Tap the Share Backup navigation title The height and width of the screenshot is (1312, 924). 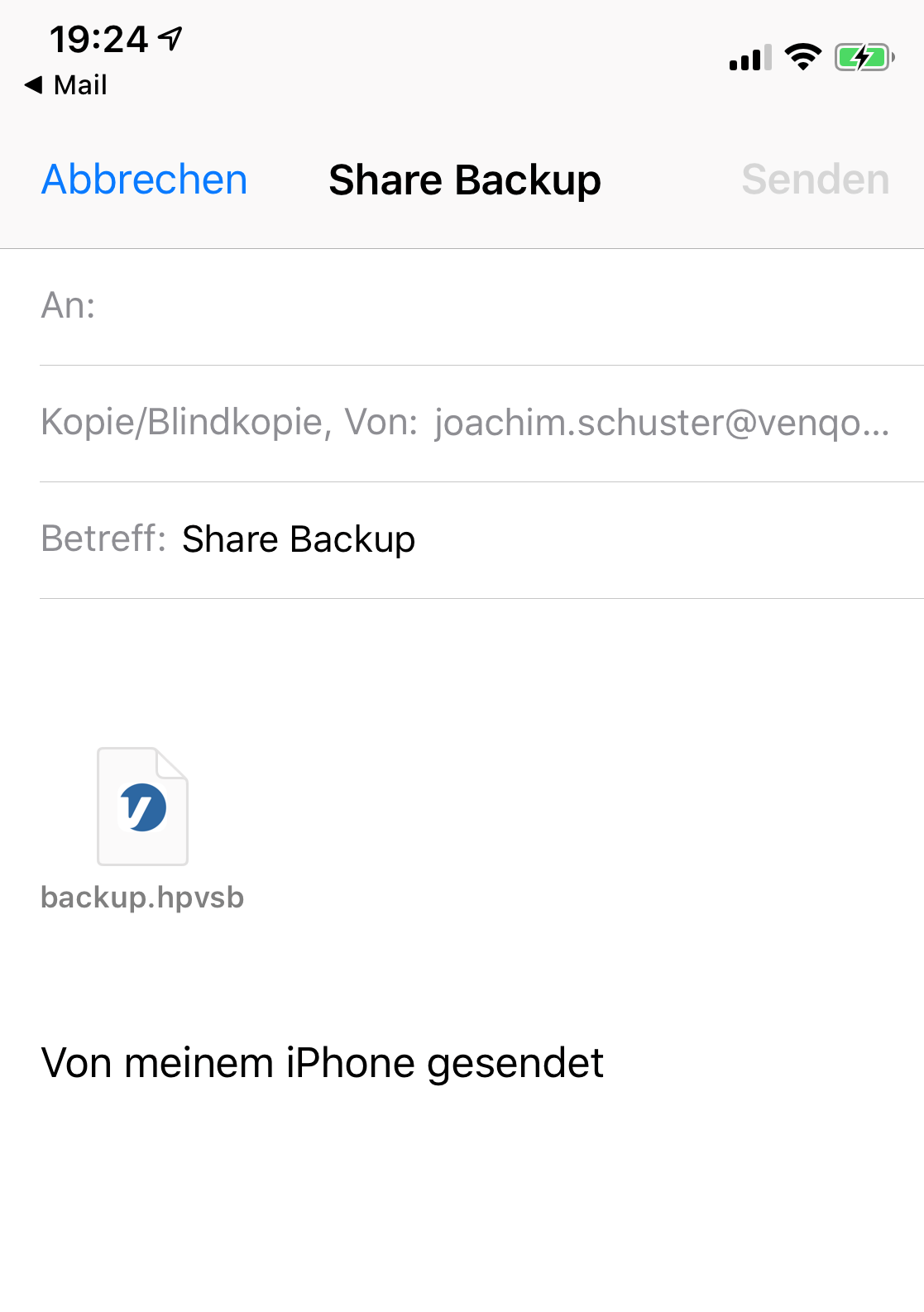pyautogui.click(x=464, y=180)
